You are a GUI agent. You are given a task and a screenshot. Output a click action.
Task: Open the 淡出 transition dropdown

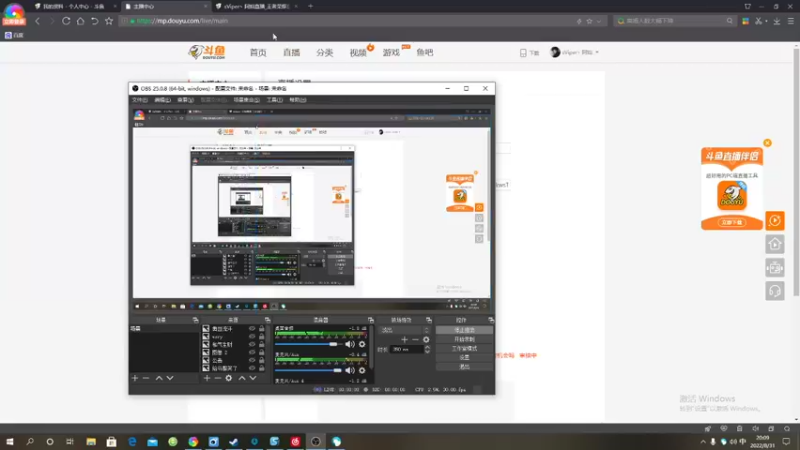(405, 330)
